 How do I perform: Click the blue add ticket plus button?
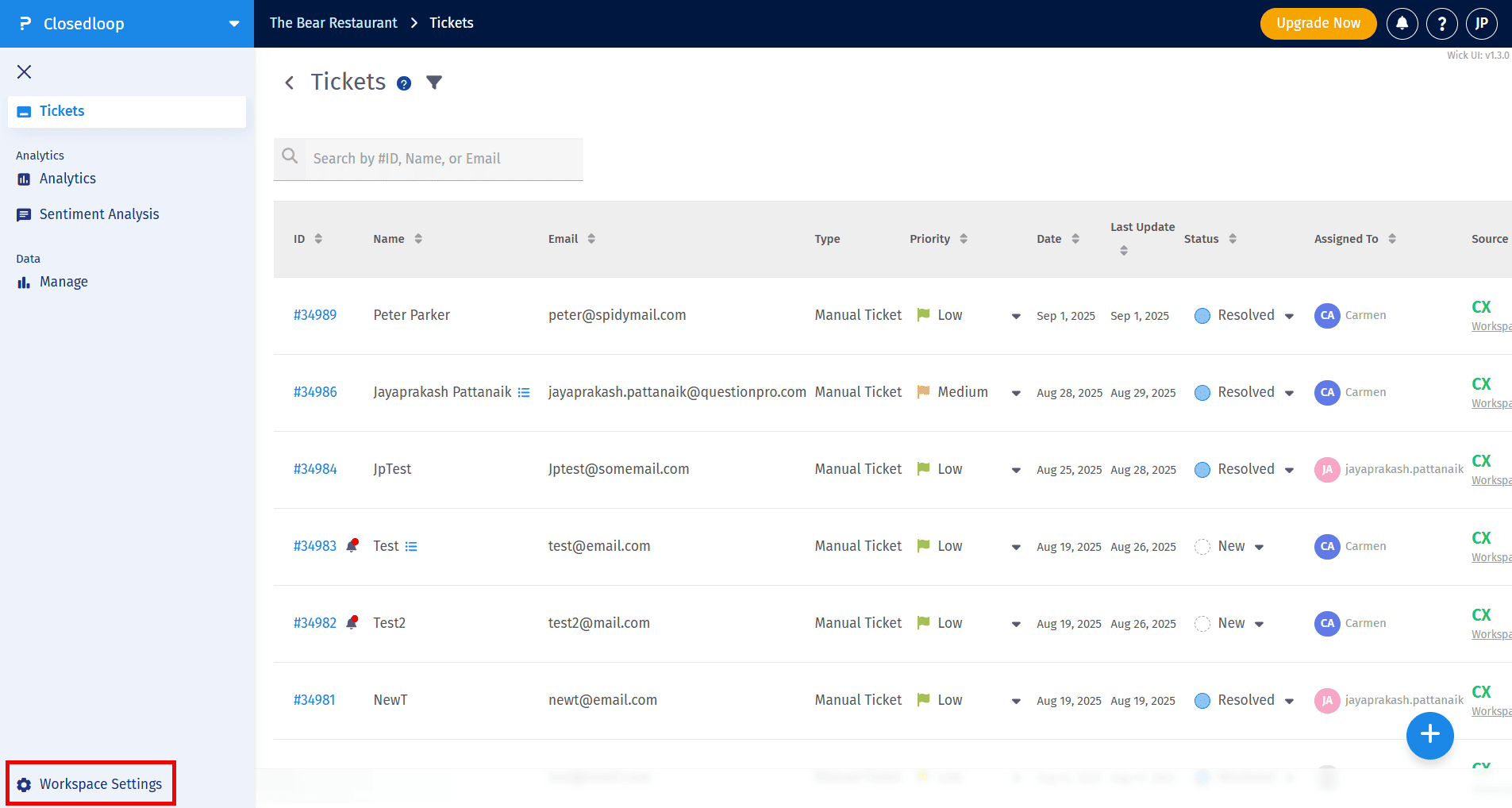[1429, 735]
